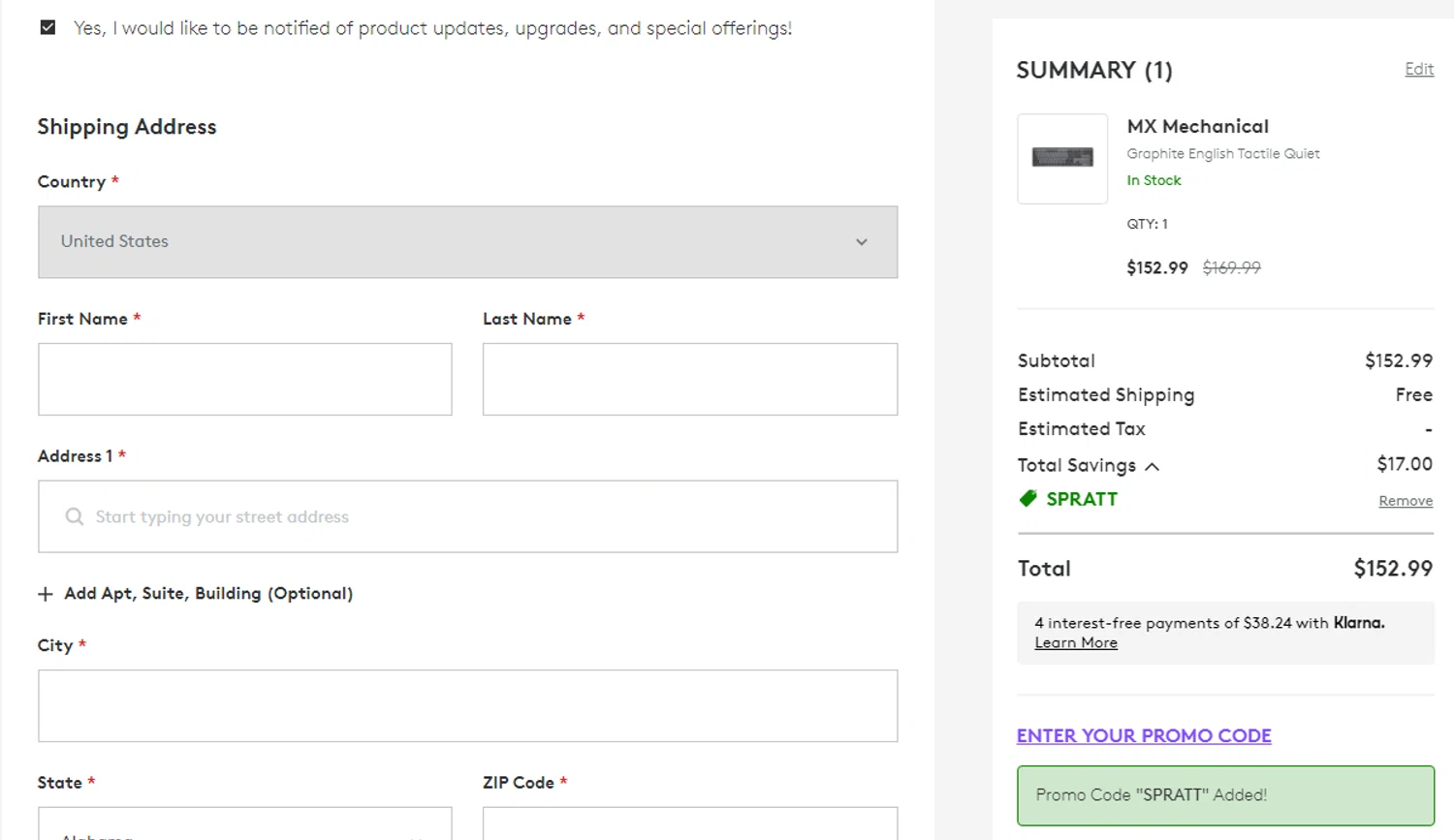Click the First Name input field

coord(244,379)
